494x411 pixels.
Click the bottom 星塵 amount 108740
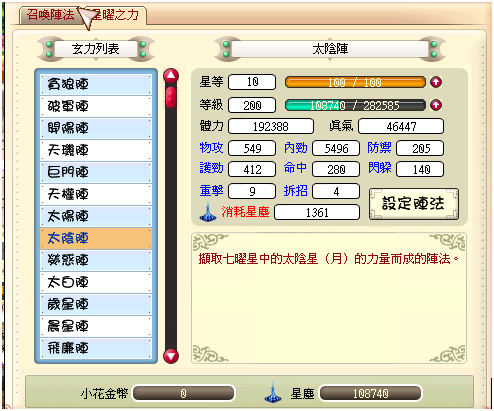370,394
